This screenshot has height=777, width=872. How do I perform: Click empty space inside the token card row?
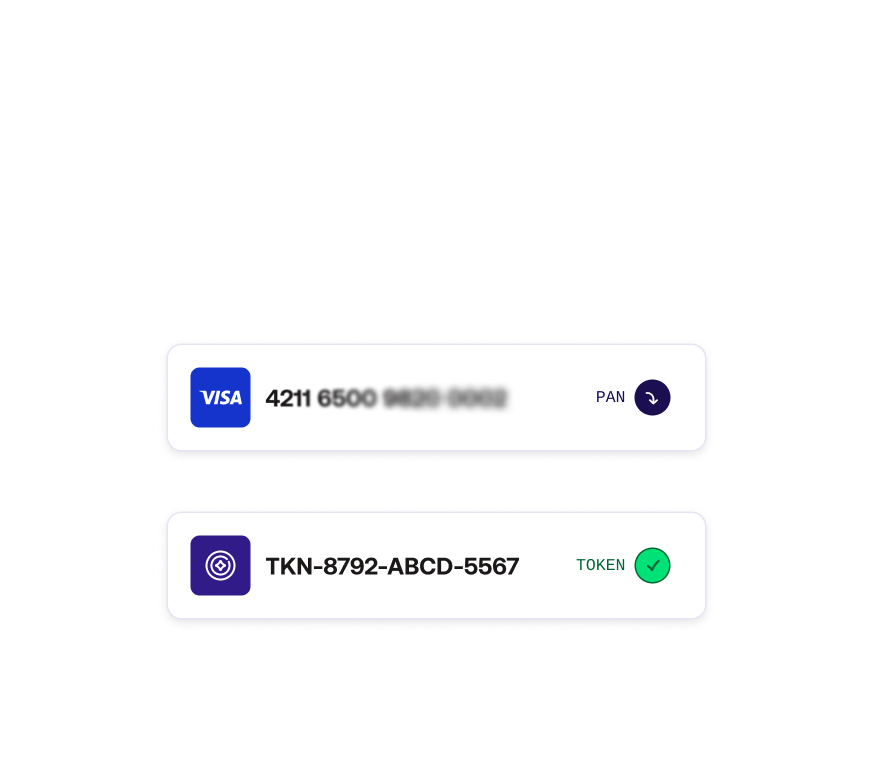[548, 595]
